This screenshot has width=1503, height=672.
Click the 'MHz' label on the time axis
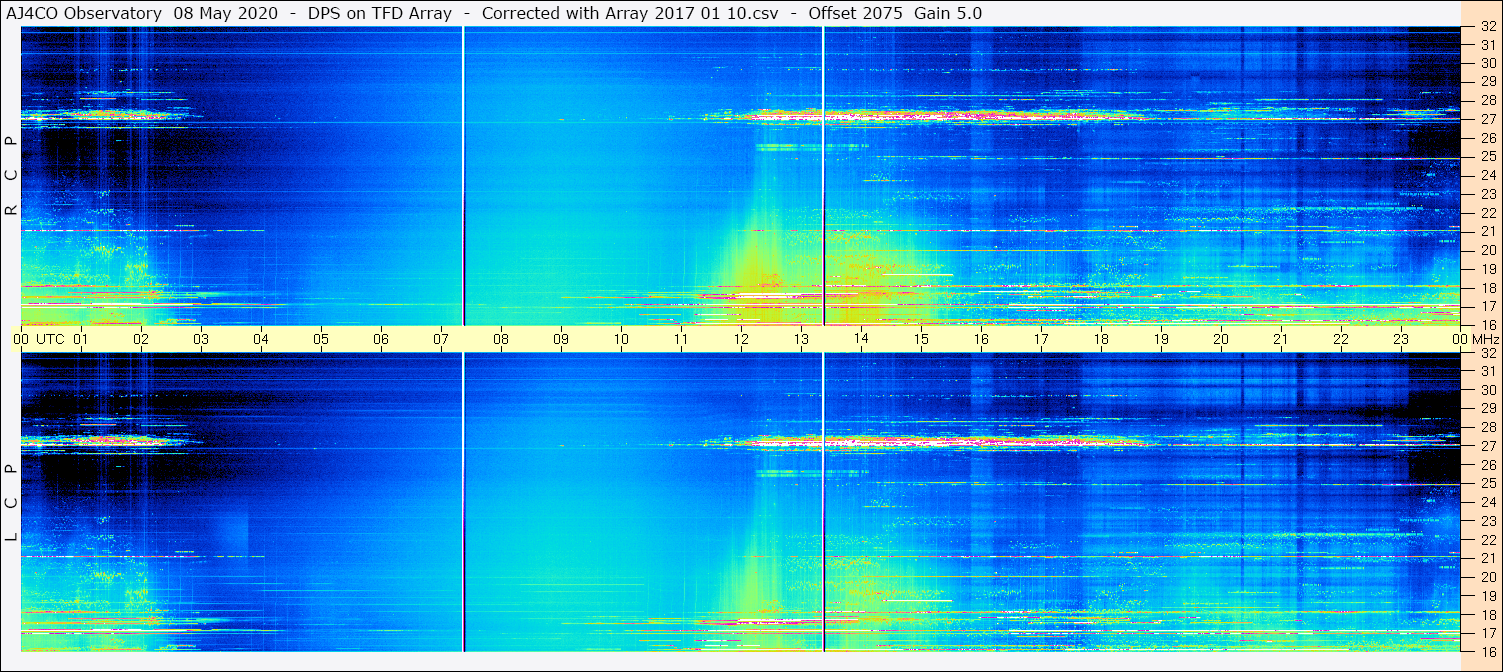click(x=1486, y=339)
